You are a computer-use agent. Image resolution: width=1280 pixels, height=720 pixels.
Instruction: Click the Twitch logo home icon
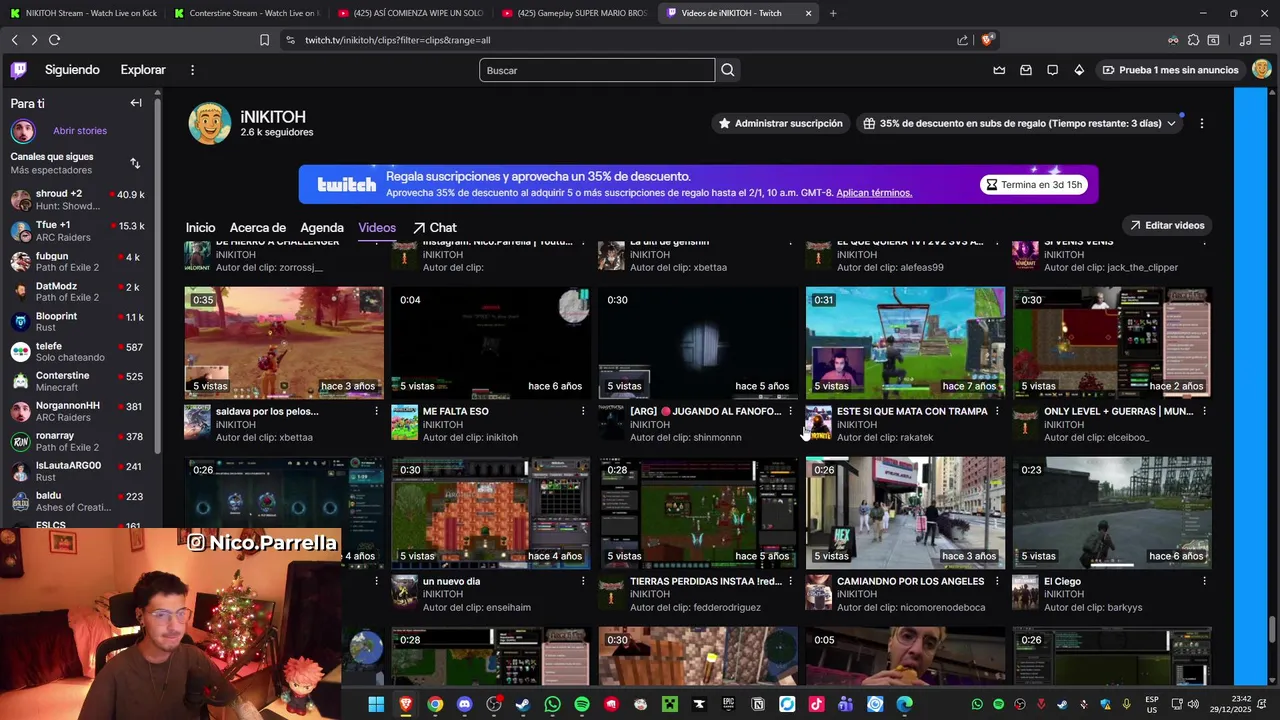19,70
